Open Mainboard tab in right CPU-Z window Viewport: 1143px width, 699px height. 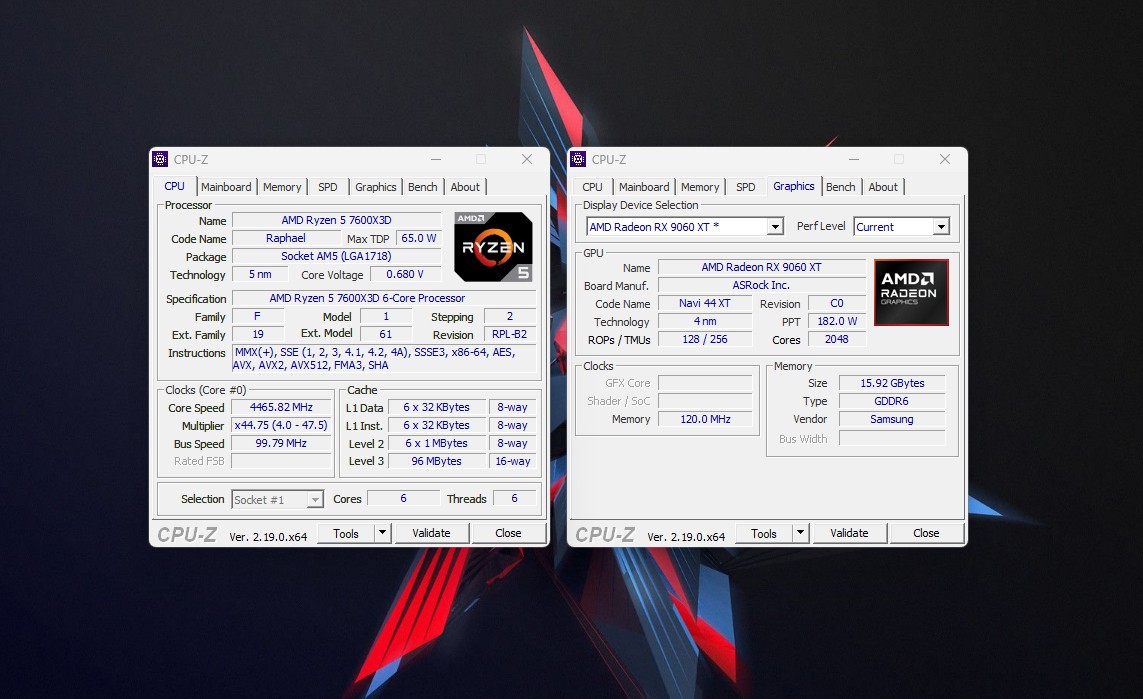click(644, 187)
